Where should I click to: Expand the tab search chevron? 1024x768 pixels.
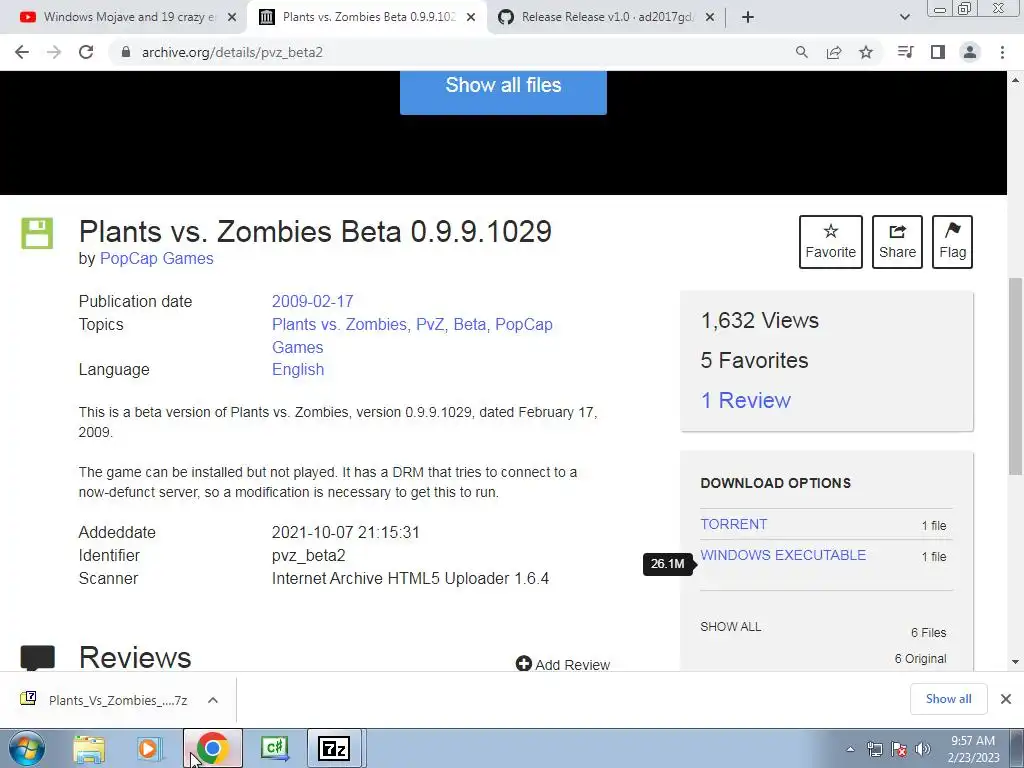coord(904,17)
